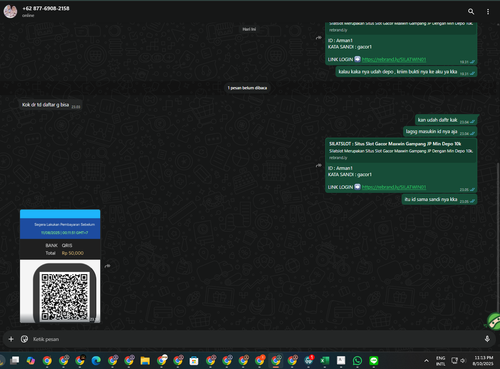Open the taskbar clock and calendar
Image resolution: width=500 pixels, height=369 pixels.
tap(483, 361)
